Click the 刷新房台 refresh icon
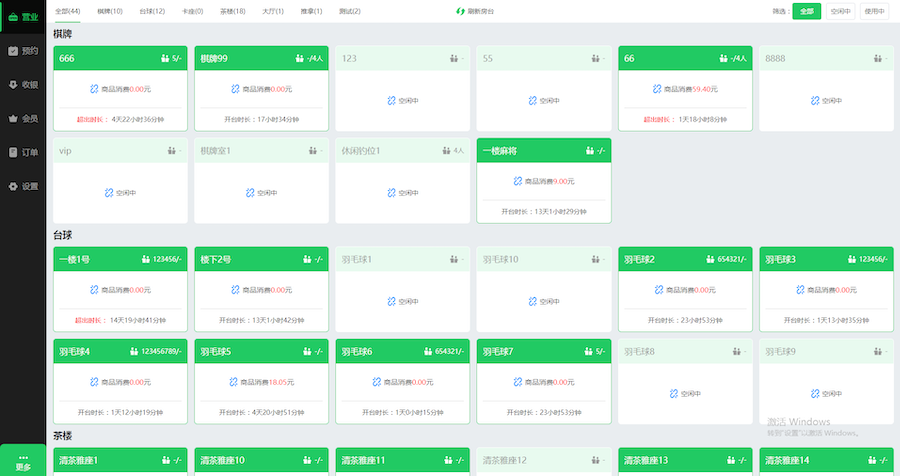This screenshot has height=476, width=900. click(459, 11)
